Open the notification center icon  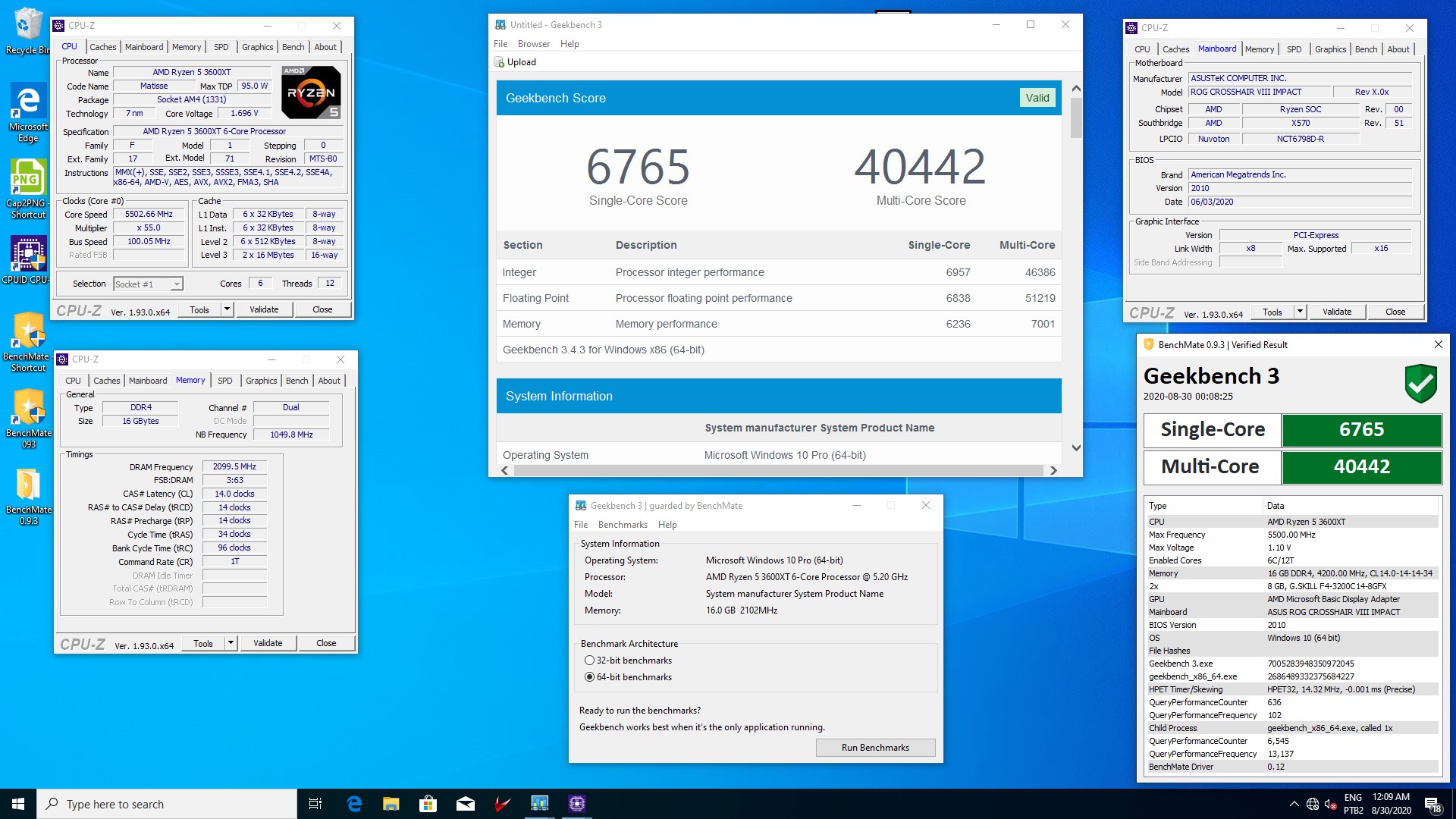(1432, 805)
